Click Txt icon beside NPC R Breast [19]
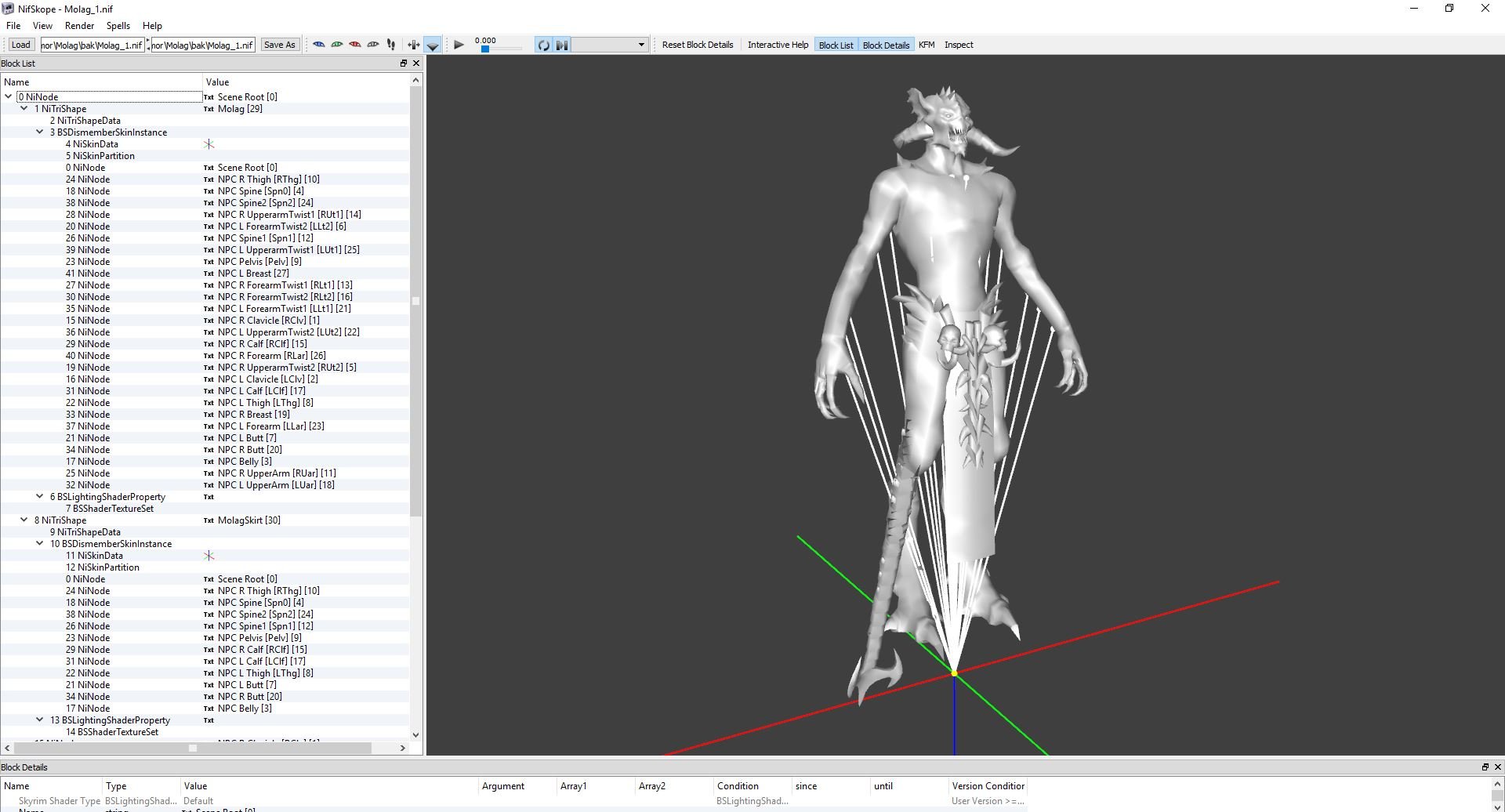This screenshot has height=812, width=1505. pos(209,415)
